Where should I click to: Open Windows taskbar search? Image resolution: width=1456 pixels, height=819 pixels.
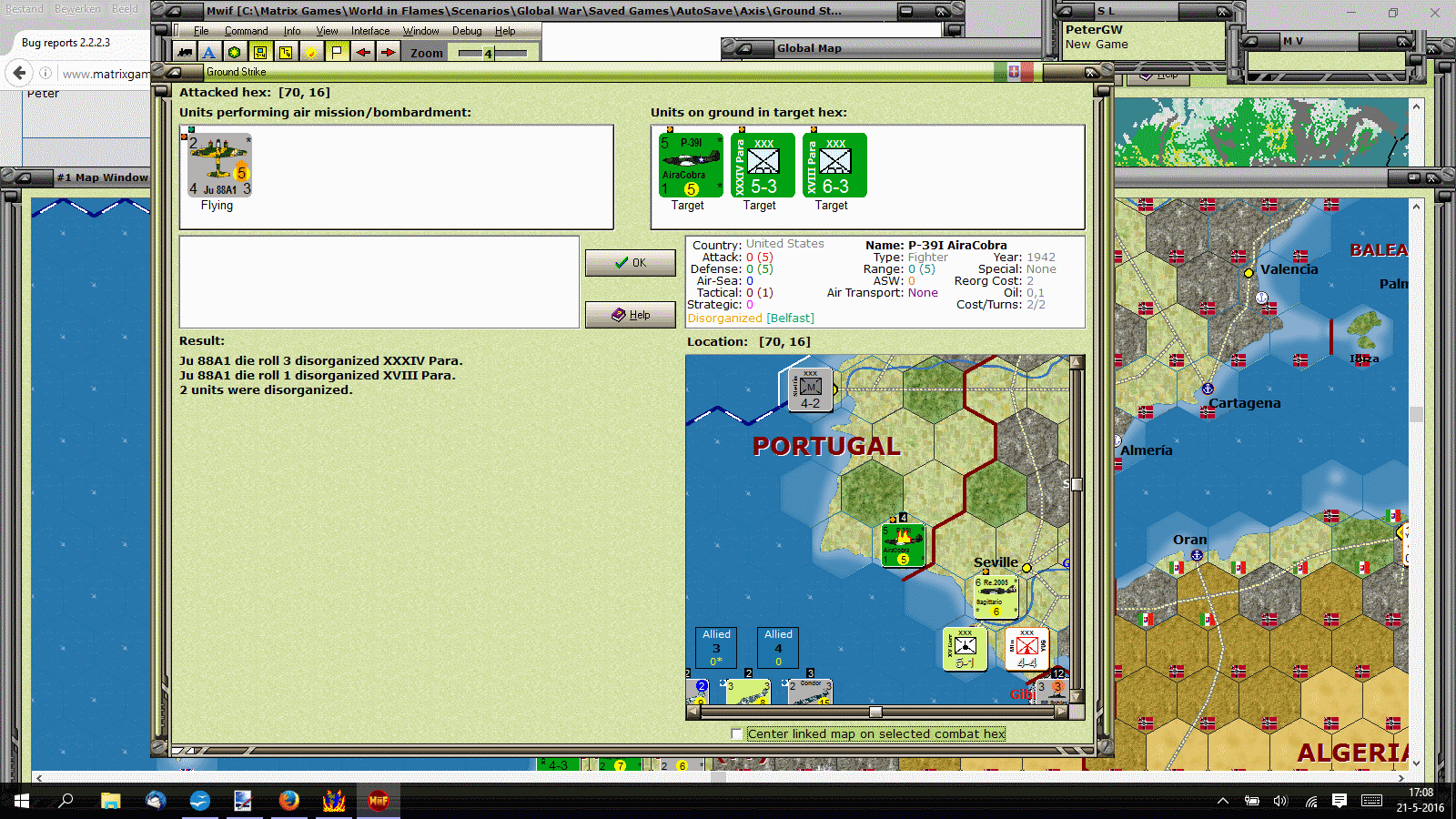(66, 801)
